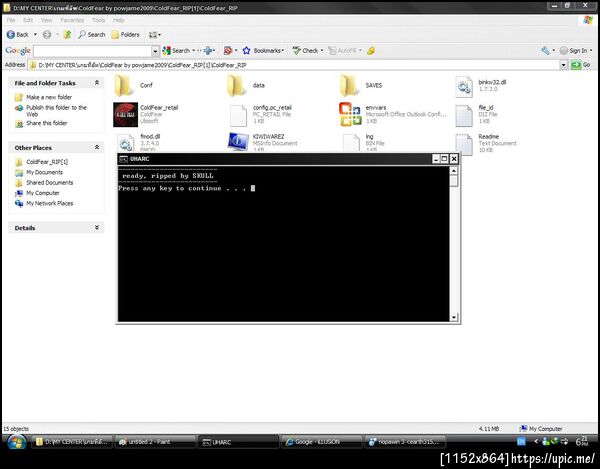Select the binkw32.dll file icon
The height and width of the screenshot is (469, 600).
(x=464, y=86)
